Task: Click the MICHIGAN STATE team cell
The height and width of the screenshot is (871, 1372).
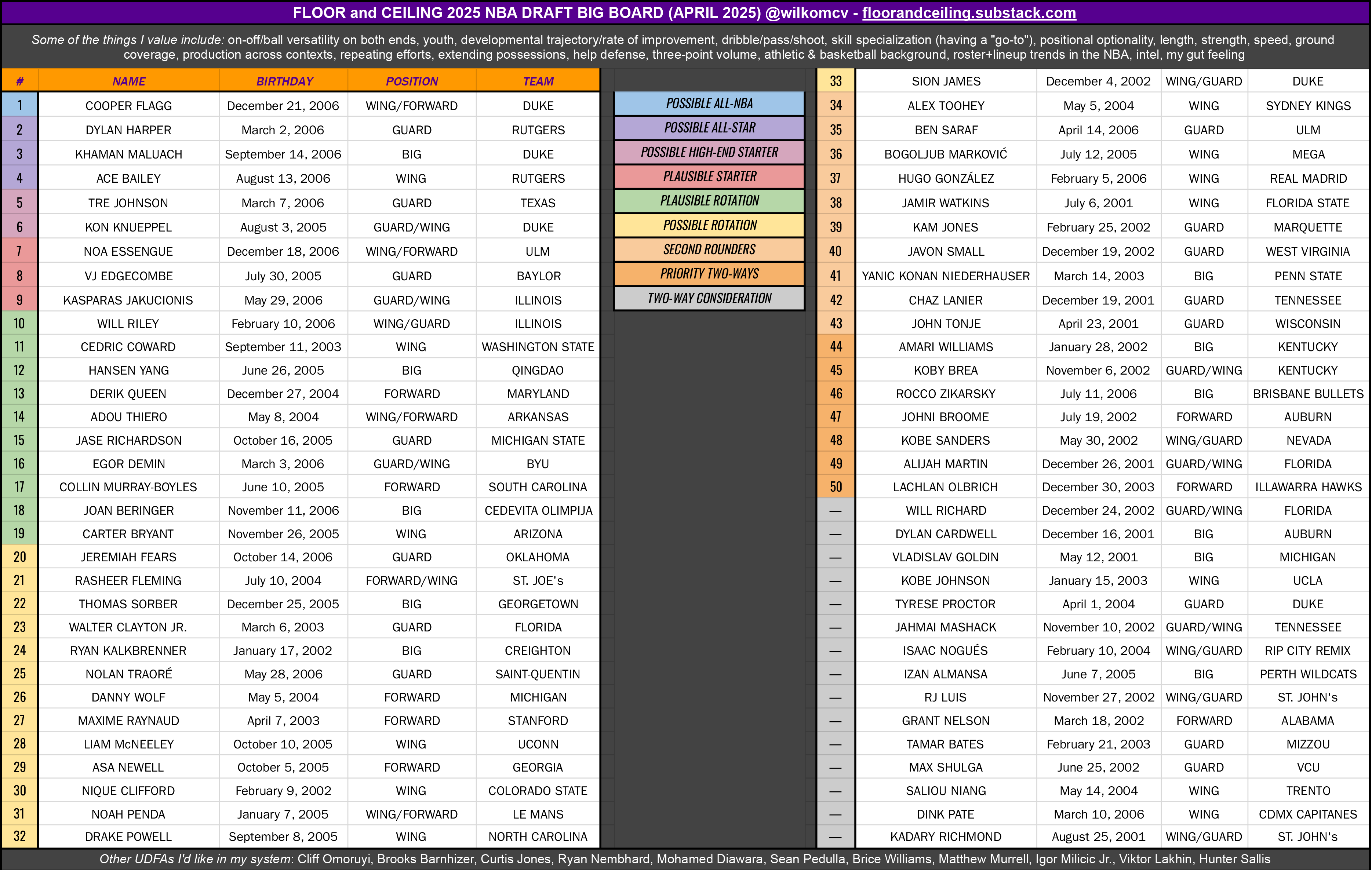Action: (538, 440)
